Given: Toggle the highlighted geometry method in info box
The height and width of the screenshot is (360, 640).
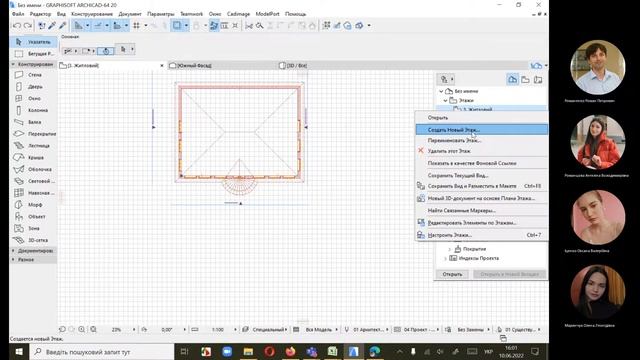Looking at the screenshot, I should coord(106,51).
